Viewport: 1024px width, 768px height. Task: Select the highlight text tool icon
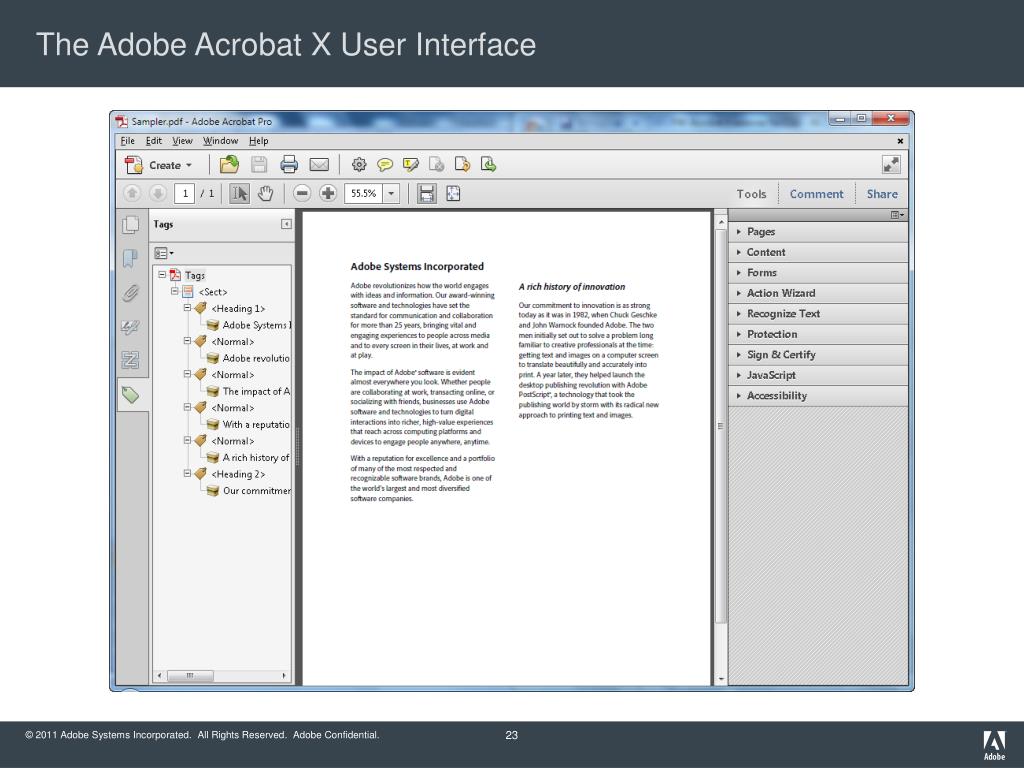pos(411,165)
